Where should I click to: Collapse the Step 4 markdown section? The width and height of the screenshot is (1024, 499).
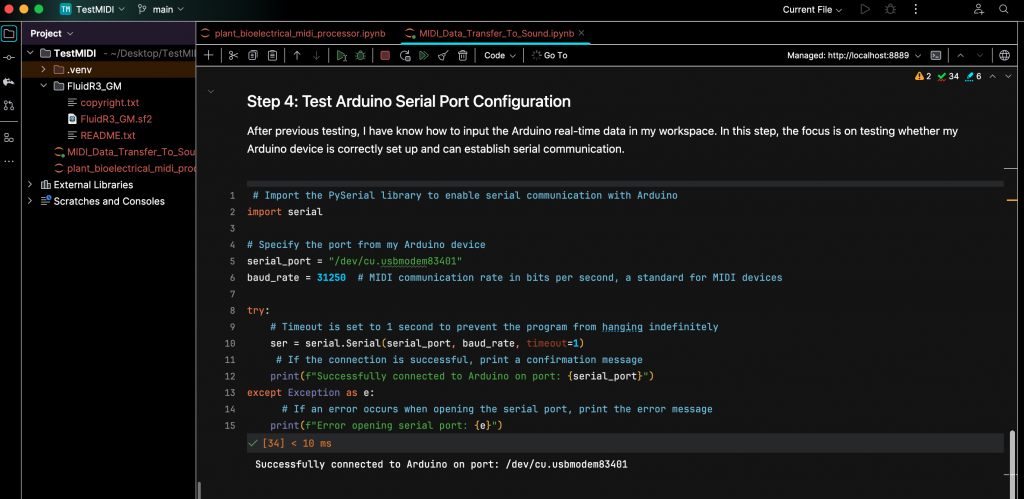[210, 92]
